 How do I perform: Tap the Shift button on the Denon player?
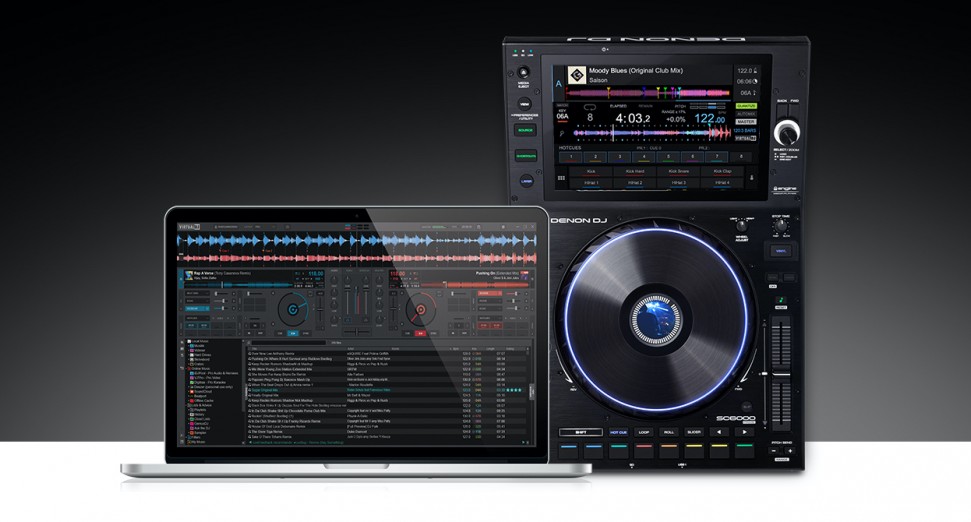click(580, 432)
